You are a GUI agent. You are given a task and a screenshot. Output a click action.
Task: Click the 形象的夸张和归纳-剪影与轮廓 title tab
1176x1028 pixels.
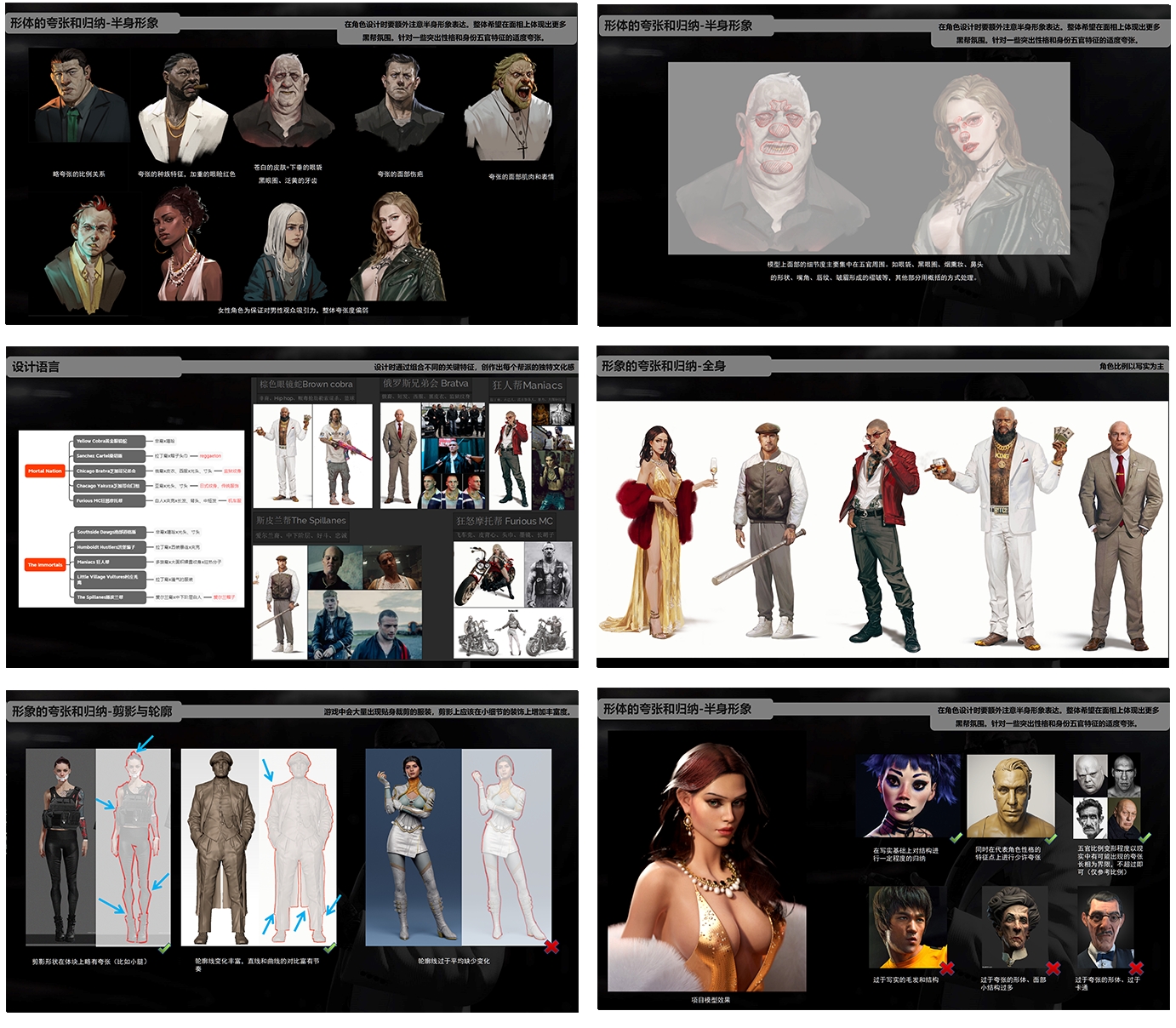[92, 711]
